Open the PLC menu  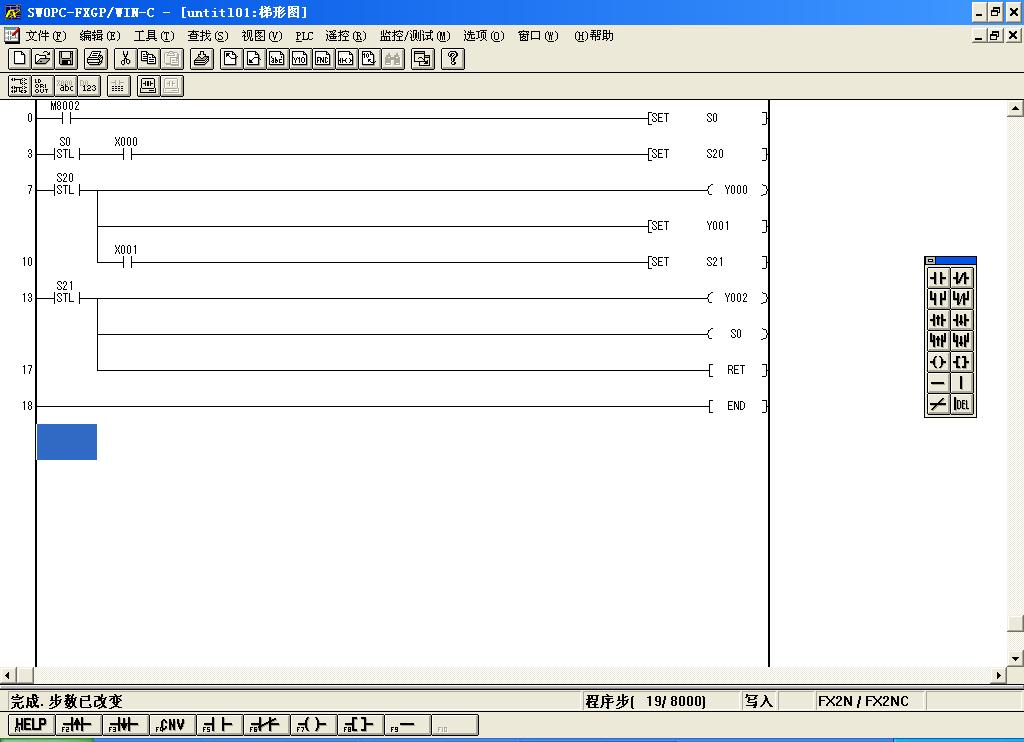(x=304, y=36)
